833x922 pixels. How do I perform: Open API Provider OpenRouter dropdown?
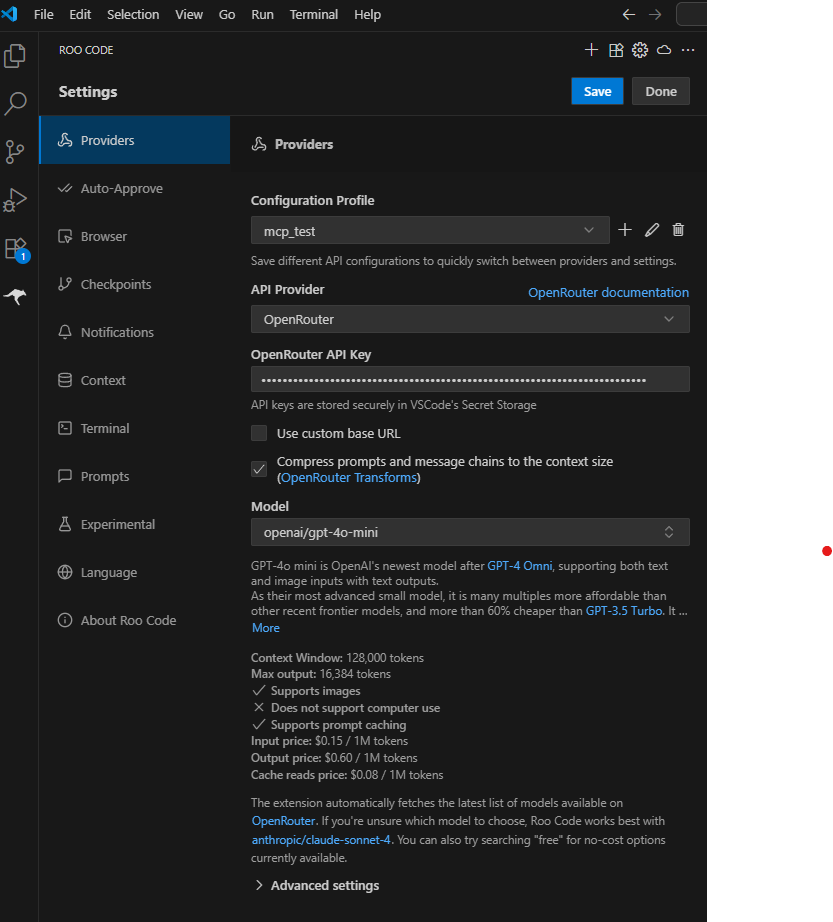470,319
